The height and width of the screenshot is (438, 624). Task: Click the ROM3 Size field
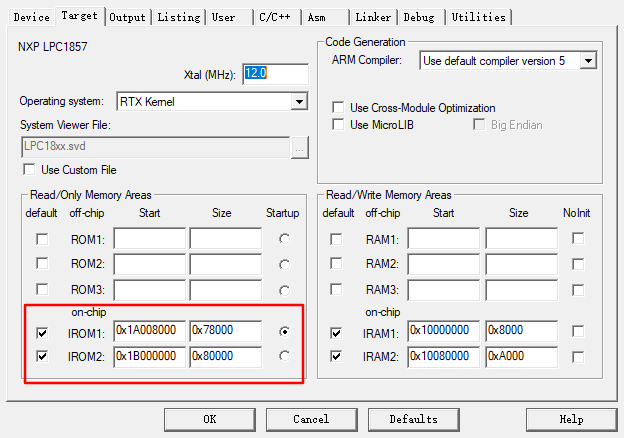[226, 290]
